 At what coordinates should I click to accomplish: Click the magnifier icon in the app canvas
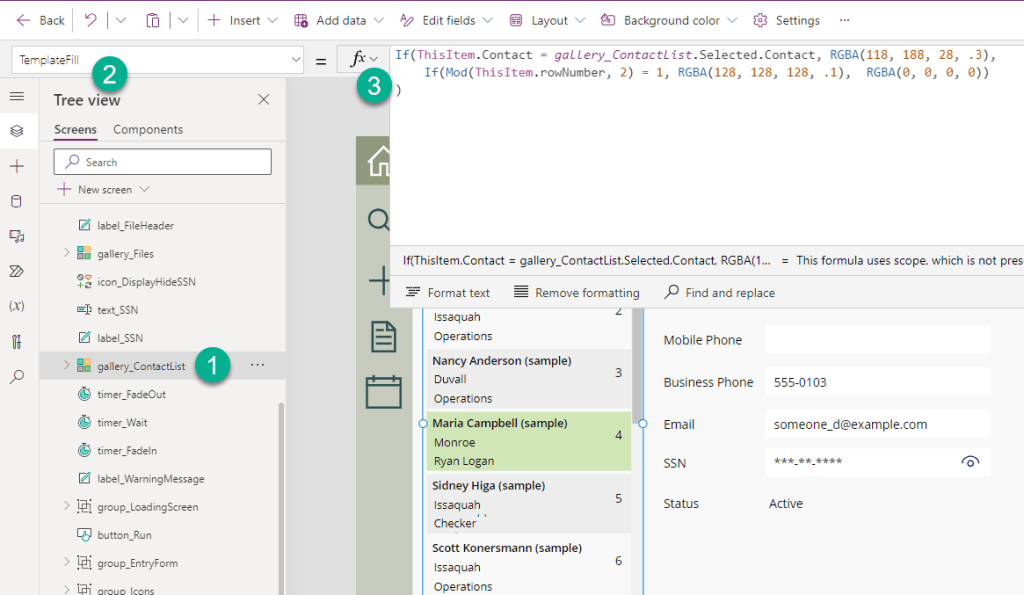click(x=379, y=219)
